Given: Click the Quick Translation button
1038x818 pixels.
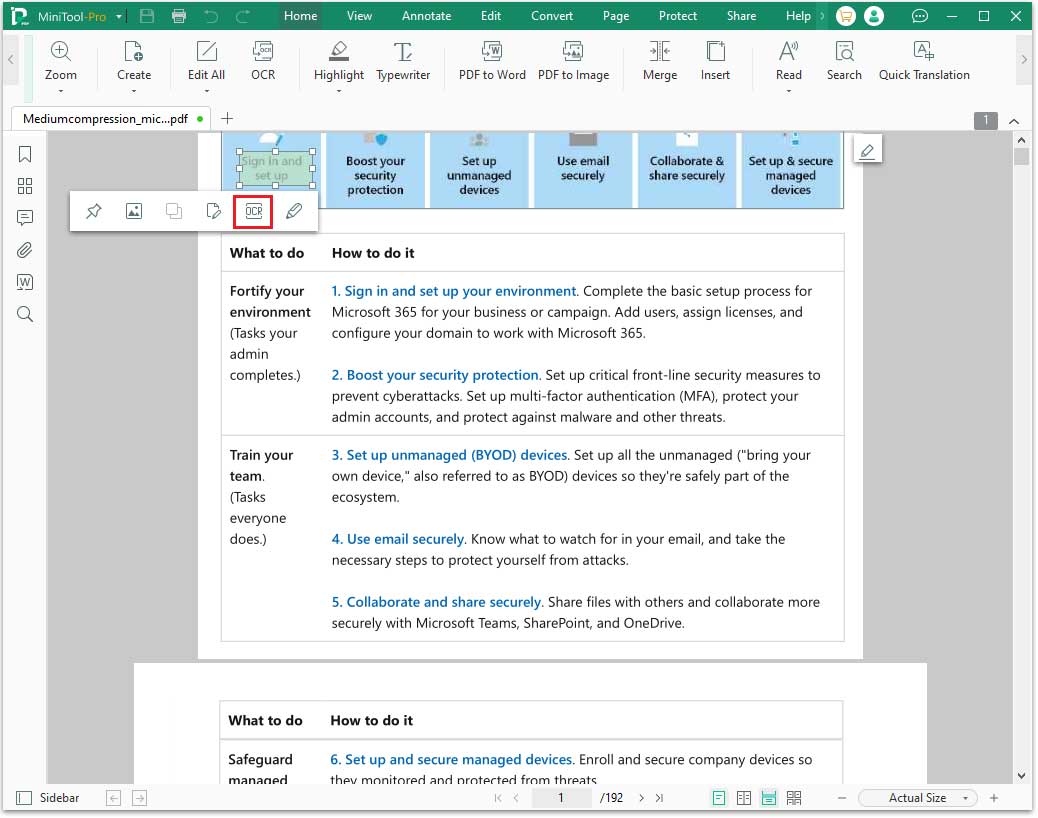Looking at the screenshot, I should click(x=923, y=60).
